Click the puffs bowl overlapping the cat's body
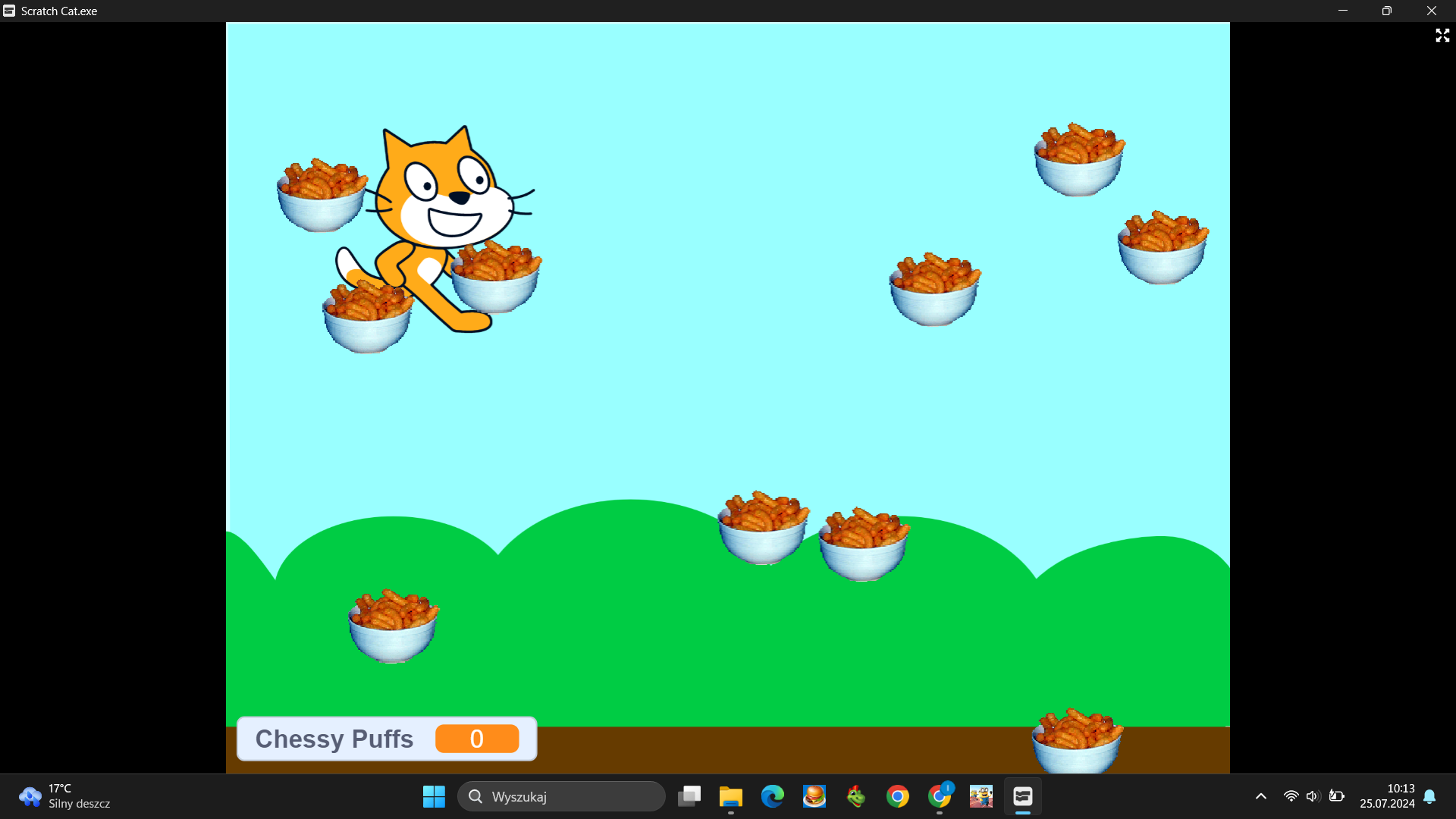The width and height of the screenshot is (1456, 819). coord(496,277)
